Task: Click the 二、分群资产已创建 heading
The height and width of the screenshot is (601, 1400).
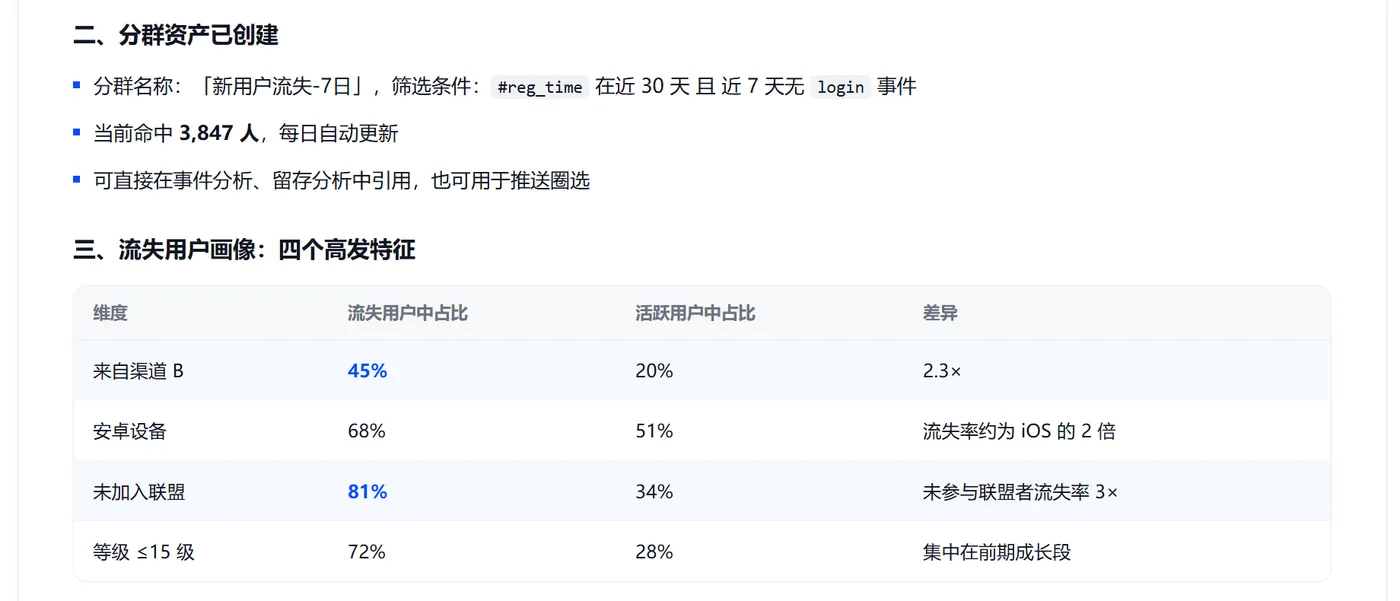Action: pyautogui.click(x=176, y=36)
